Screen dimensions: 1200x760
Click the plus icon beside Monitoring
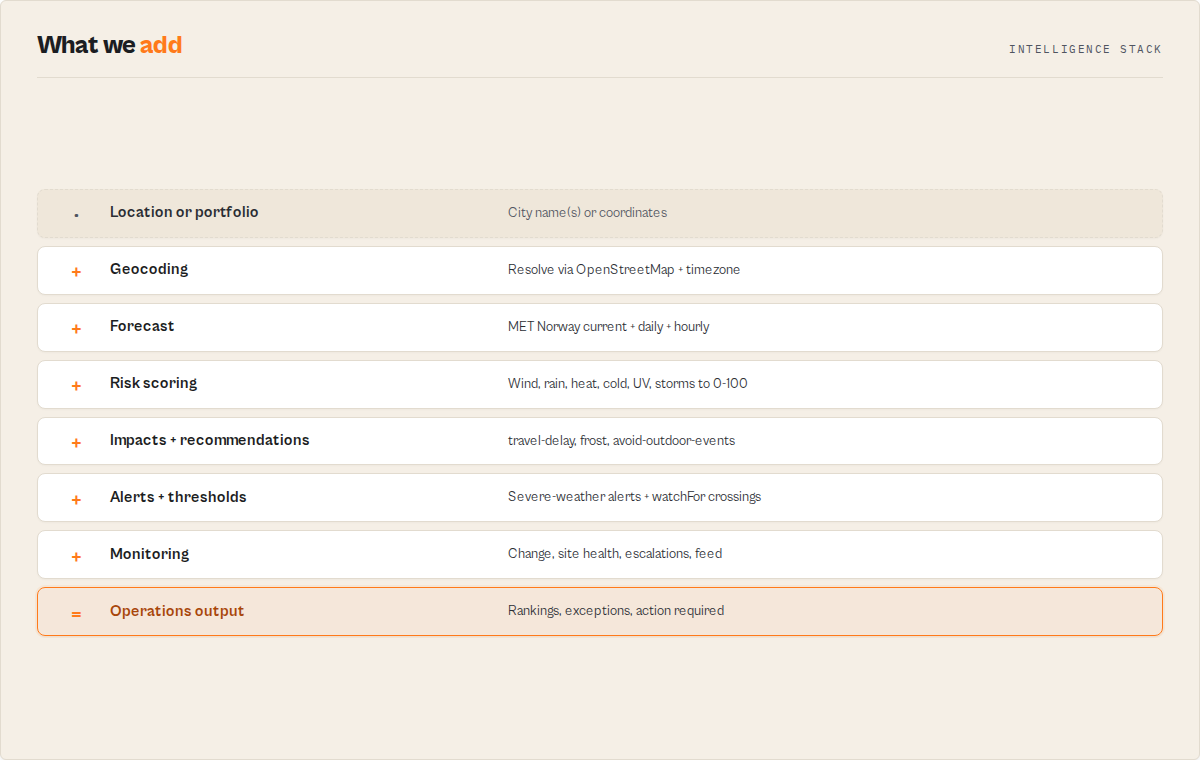coord(76,557)
